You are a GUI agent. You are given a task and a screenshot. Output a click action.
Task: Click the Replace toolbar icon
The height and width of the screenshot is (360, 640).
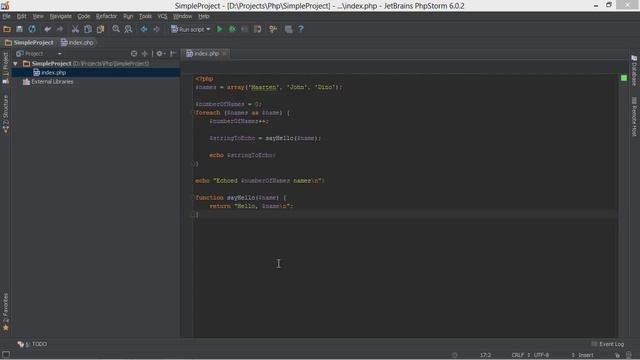click(128, 29)
